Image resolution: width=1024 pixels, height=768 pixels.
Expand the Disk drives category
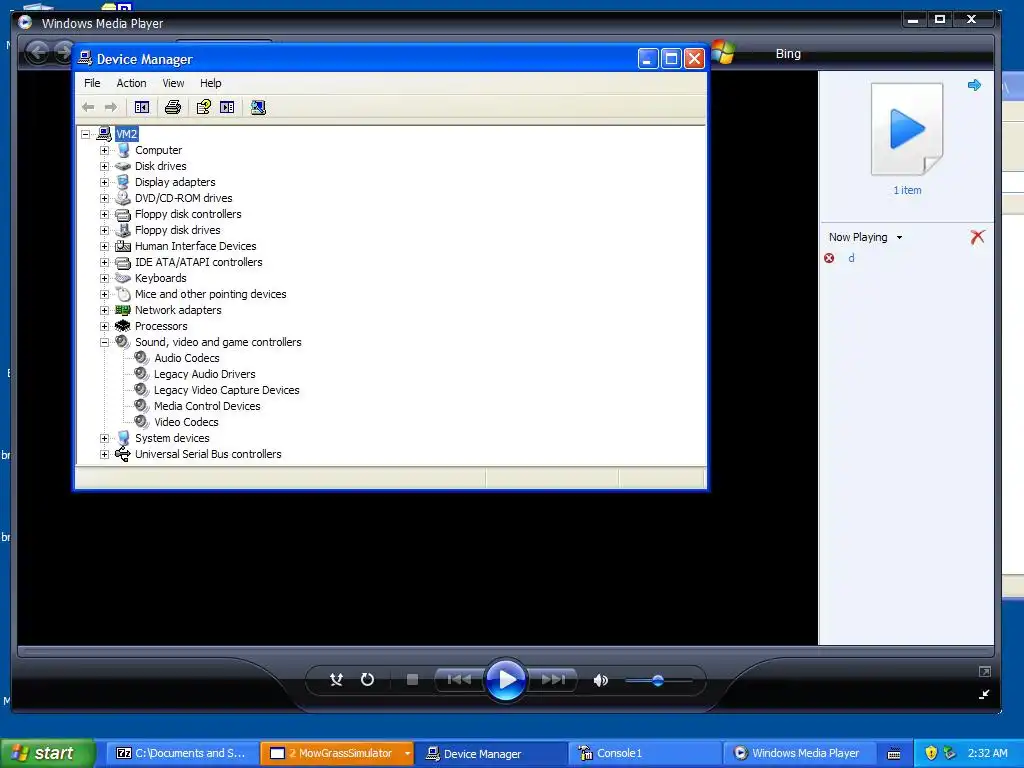point(104,167)
